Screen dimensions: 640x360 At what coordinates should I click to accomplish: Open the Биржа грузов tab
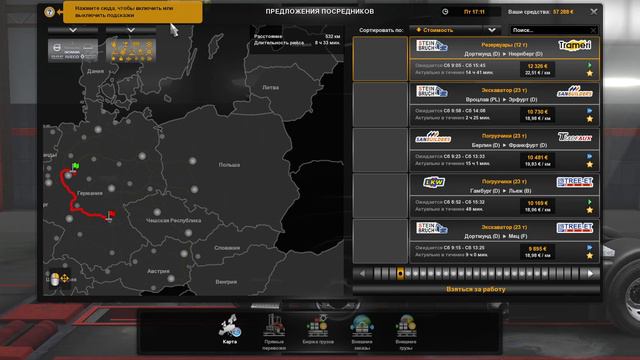(x=318, y=330)
